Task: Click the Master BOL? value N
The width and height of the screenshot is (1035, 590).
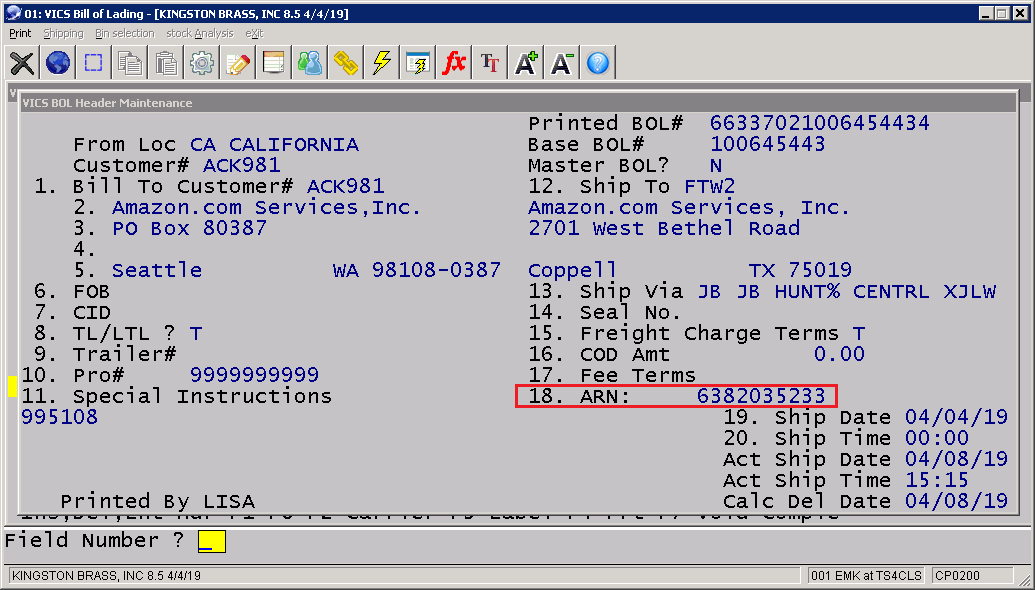Action: coord(716,165)
